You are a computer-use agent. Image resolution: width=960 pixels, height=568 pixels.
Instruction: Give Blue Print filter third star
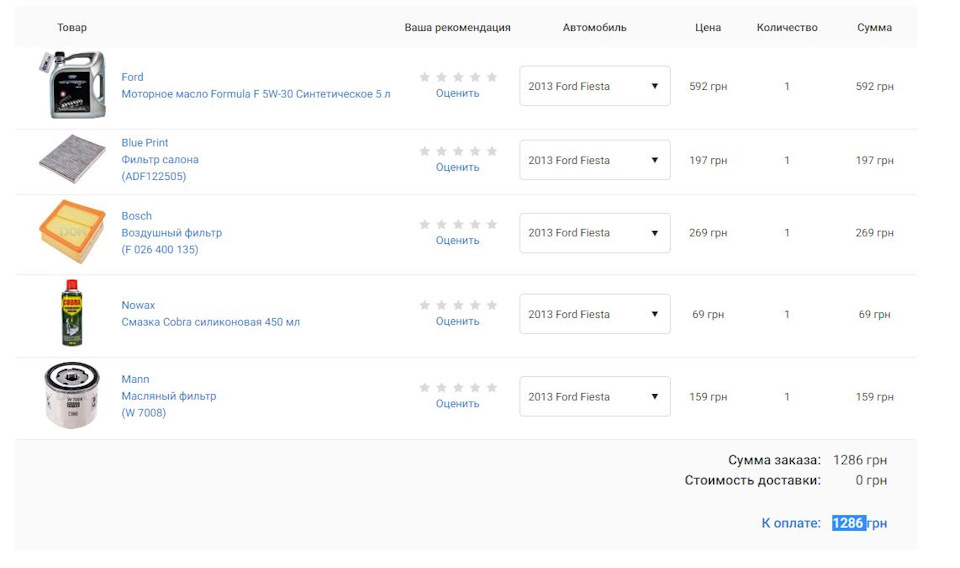(x=458, y=151)
